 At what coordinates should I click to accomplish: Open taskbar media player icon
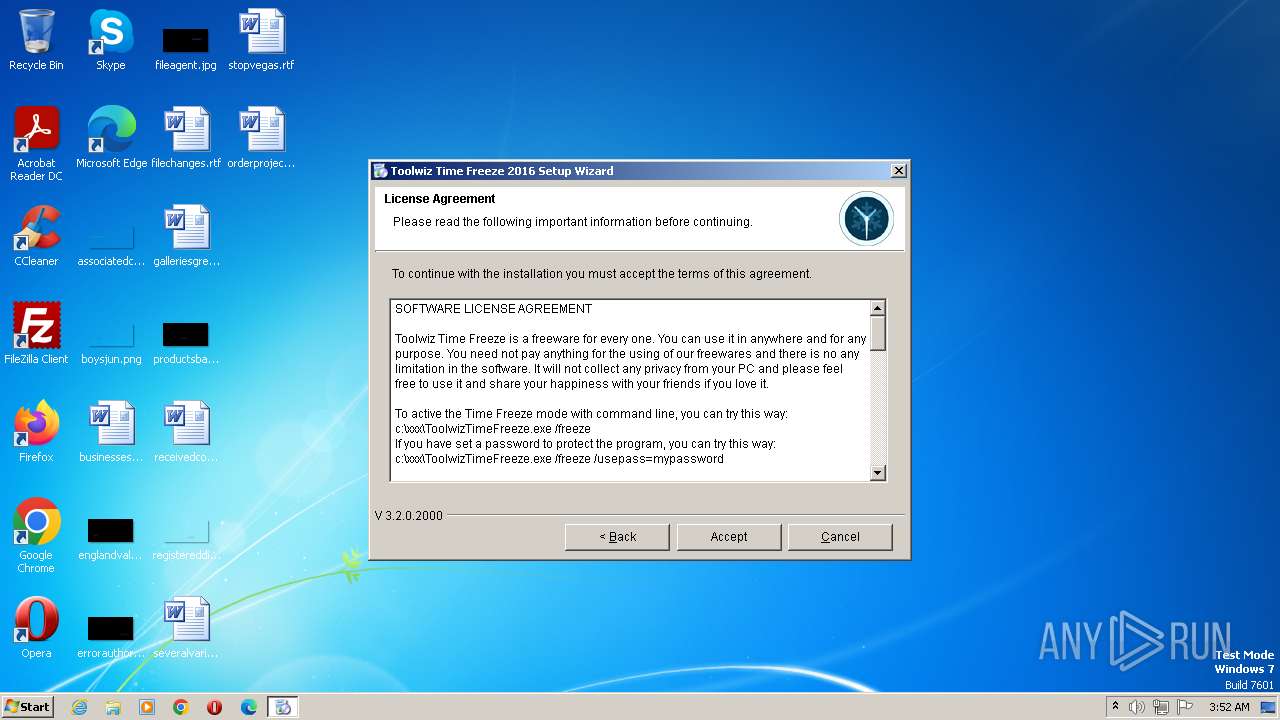147,707
